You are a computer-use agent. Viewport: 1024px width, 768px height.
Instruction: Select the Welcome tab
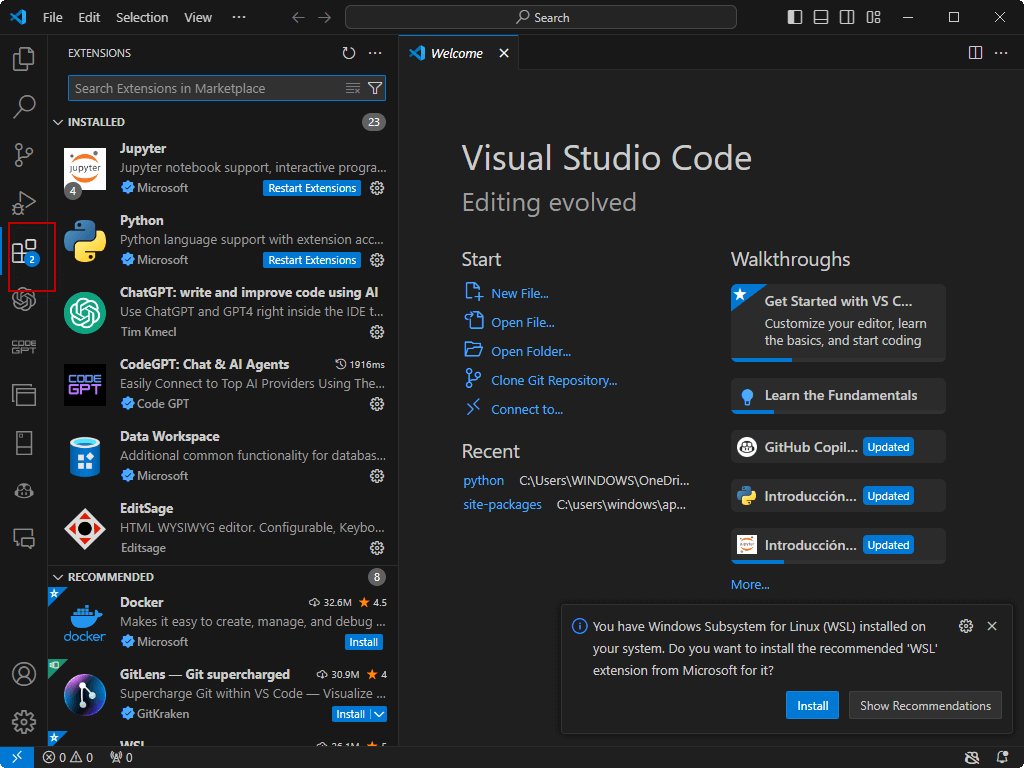(456, 53)
